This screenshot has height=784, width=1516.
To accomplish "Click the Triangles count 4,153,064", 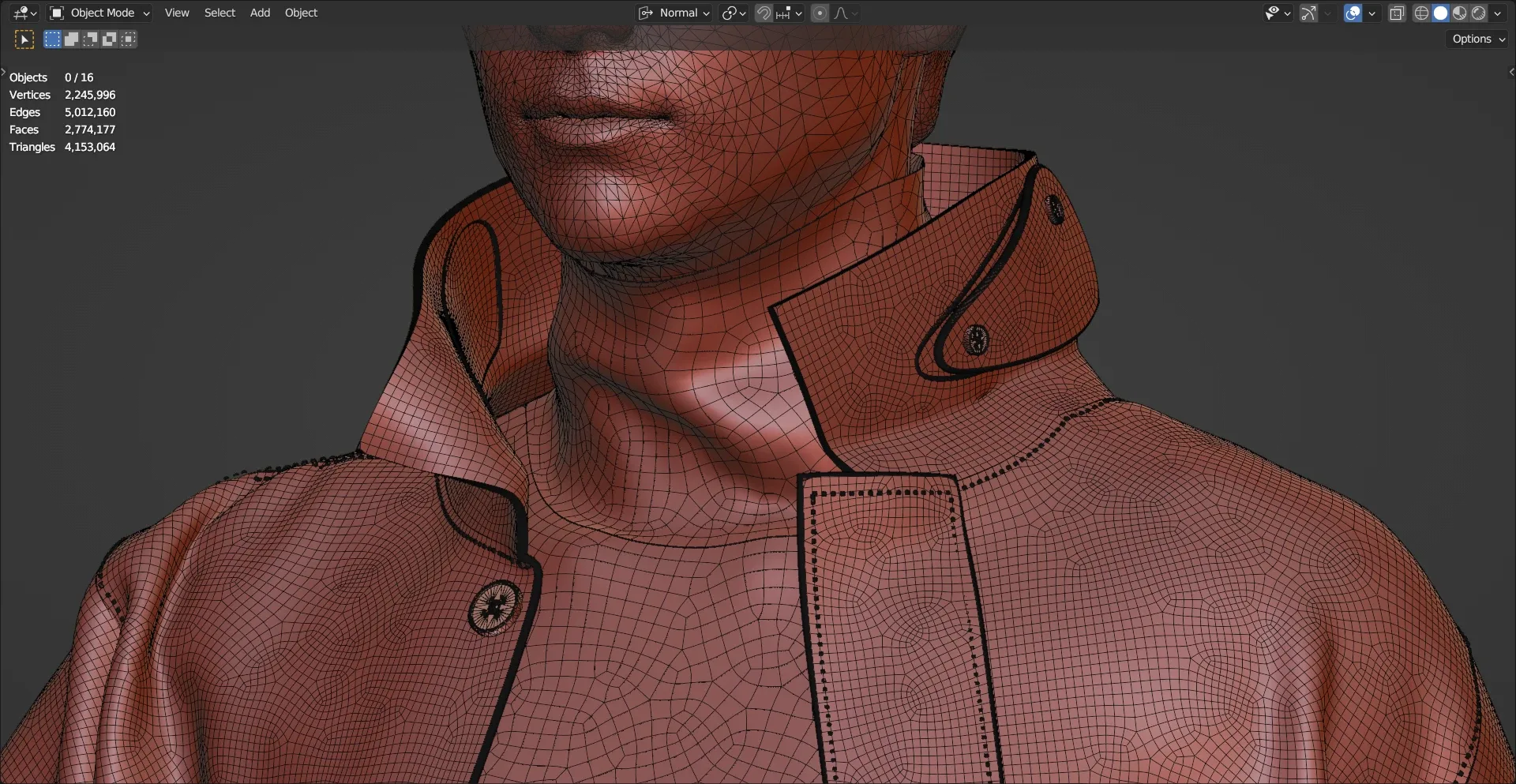I will [90, 147].
